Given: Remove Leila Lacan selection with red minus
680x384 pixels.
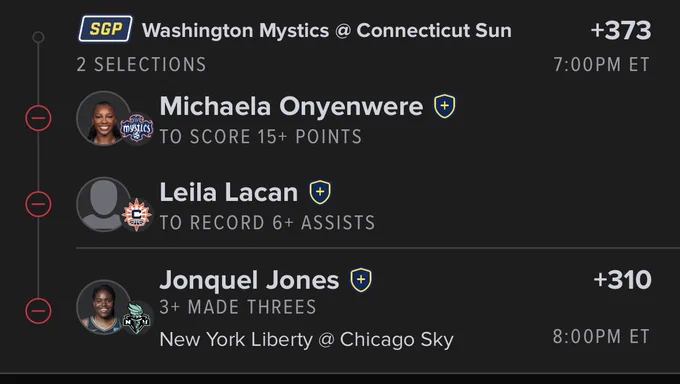Looking at the screenshot, I should [38, 204].
